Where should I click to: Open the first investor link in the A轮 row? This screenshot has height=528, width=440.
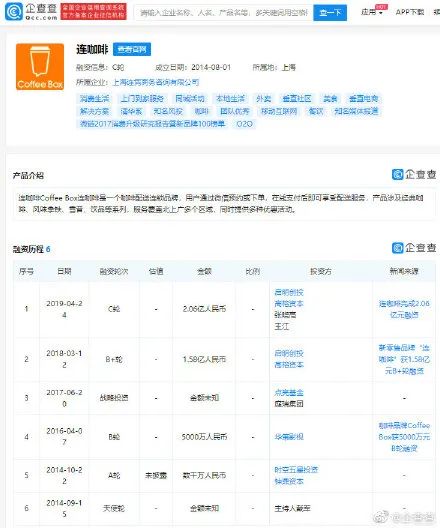pyautogui.click(x=296, y=469)
